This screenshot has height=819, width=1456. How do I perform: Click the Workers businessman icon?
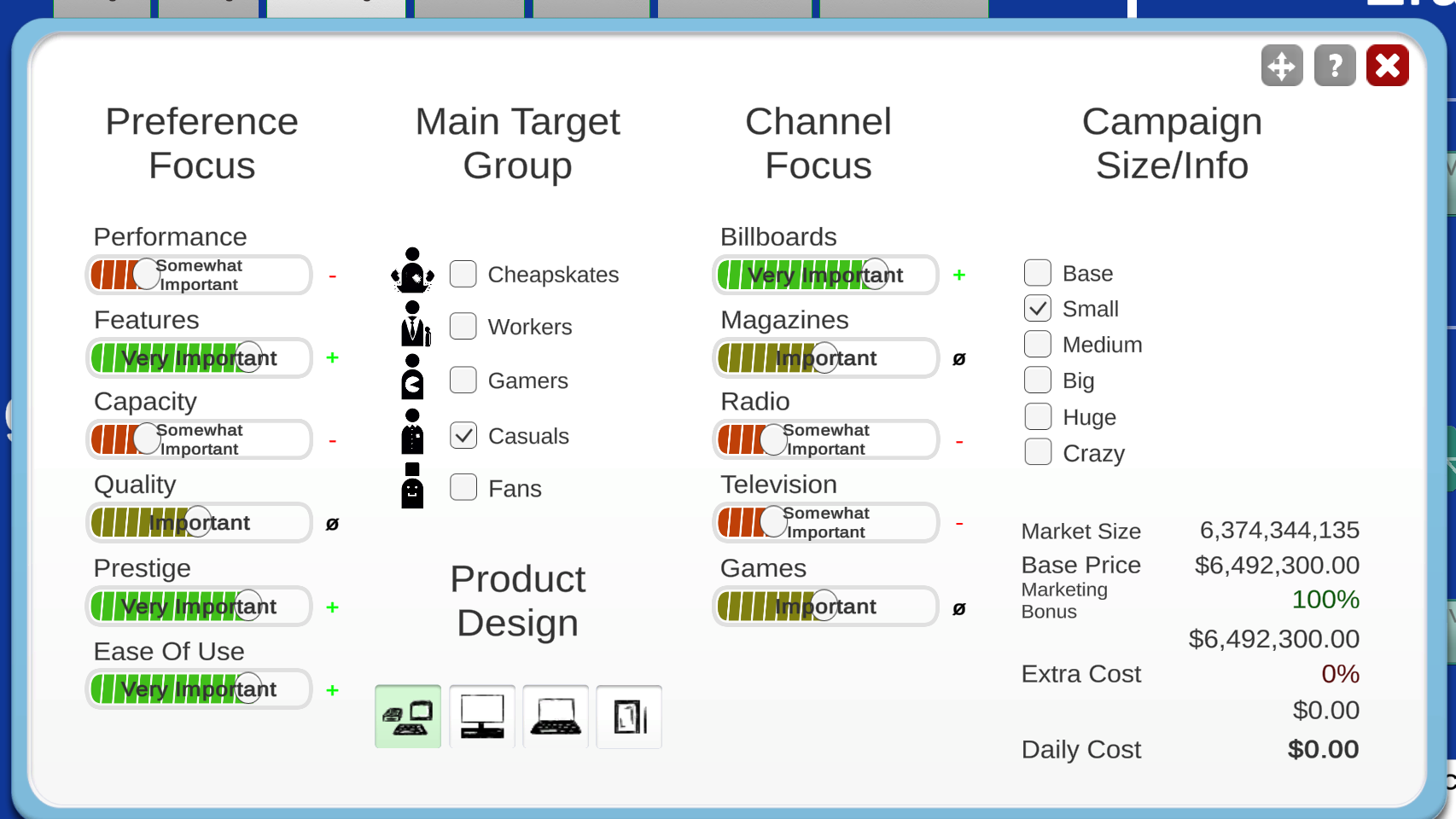(415, 324)
